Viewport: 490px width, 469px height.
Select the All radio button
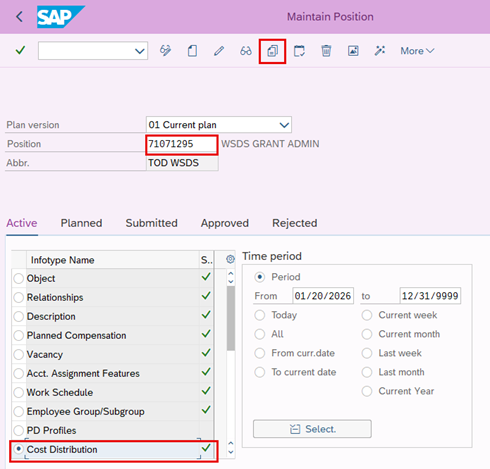(x=260, y=334)
